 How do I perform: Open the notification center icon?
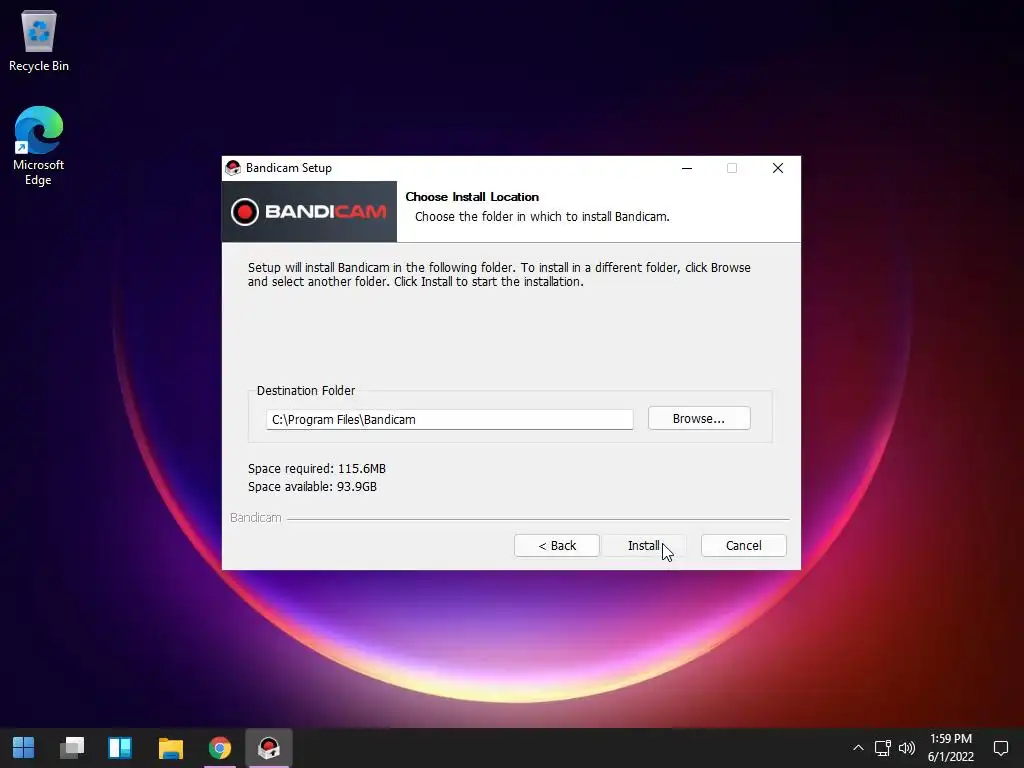pos(1000,748)
